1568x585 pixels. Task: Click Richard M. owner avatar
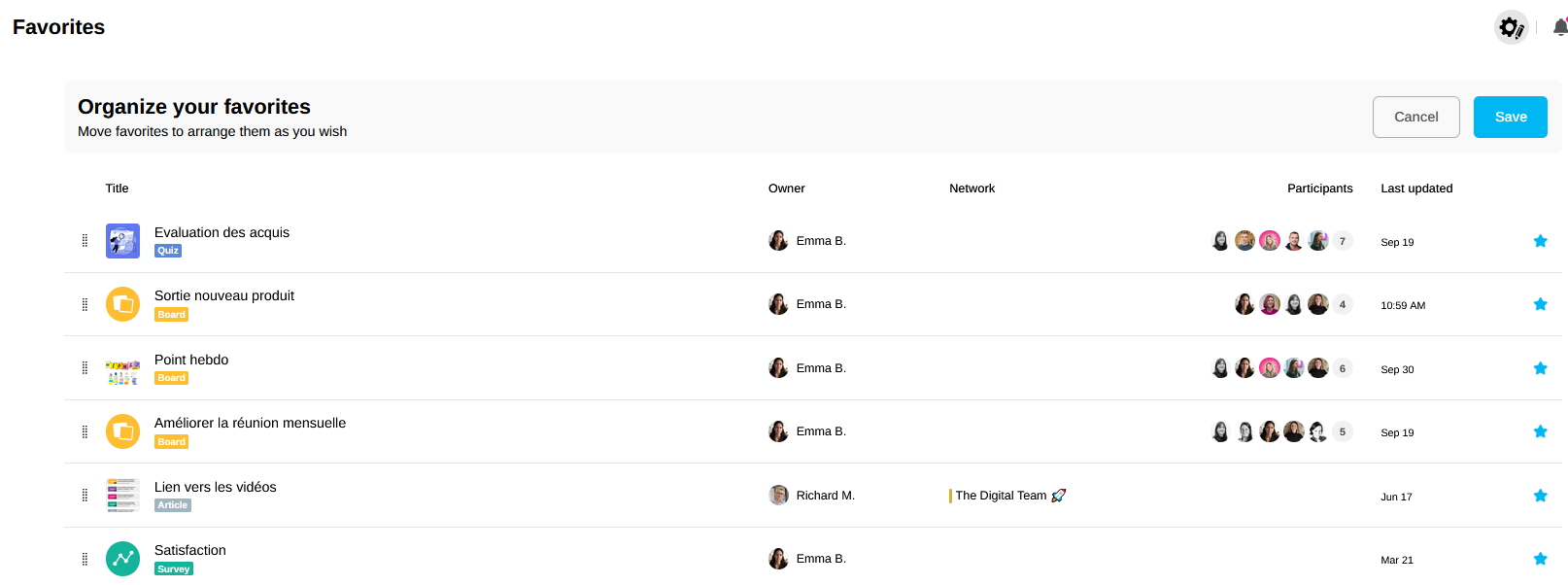(778, 496)
